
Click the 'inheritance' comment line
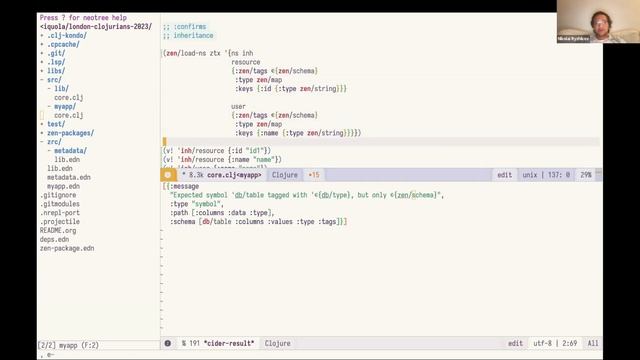(188, 36)
